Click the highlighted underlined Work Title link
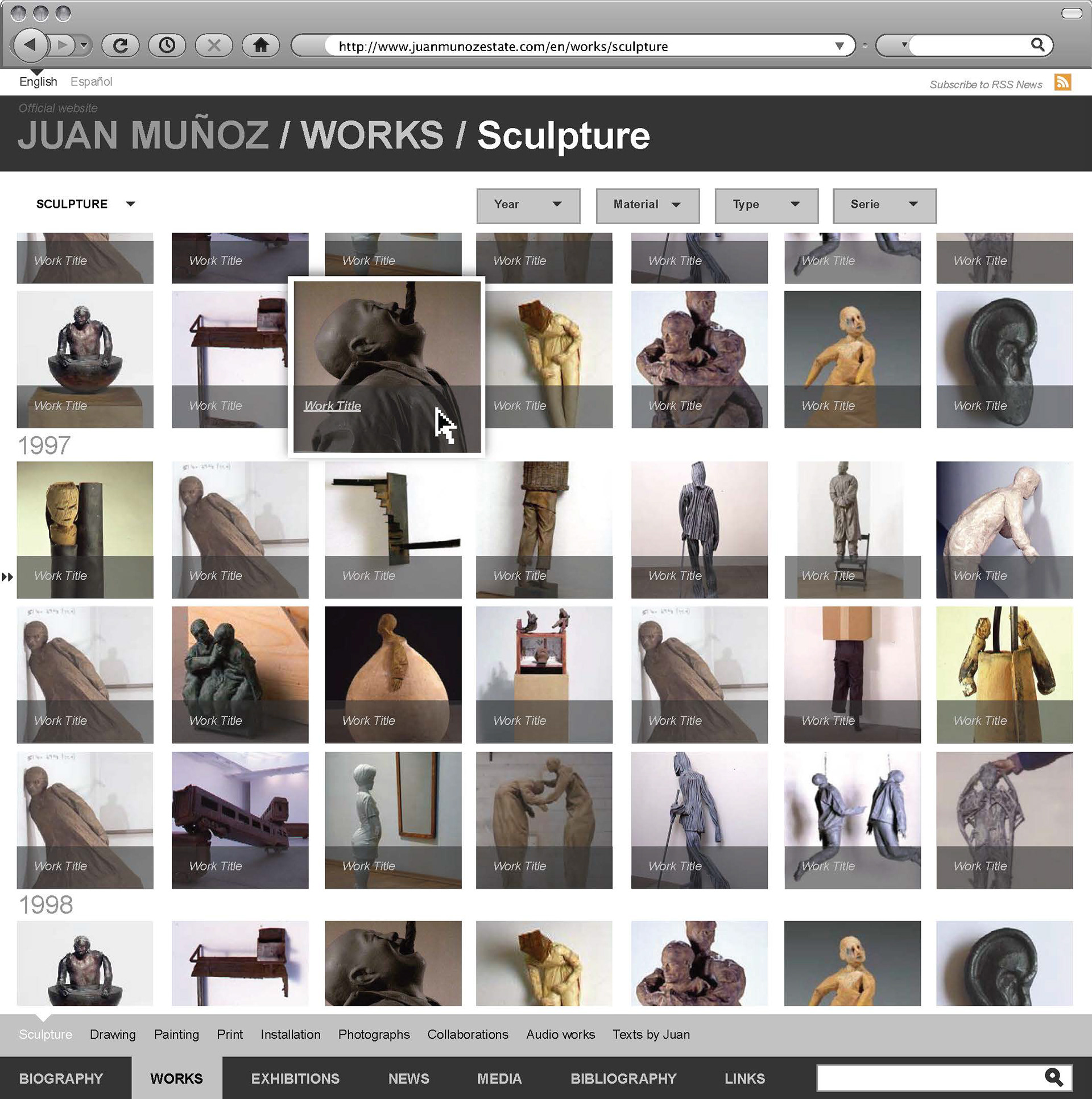Image resolution: width=1092 pixels, height=1099 pixels. [x=332, y=406]
